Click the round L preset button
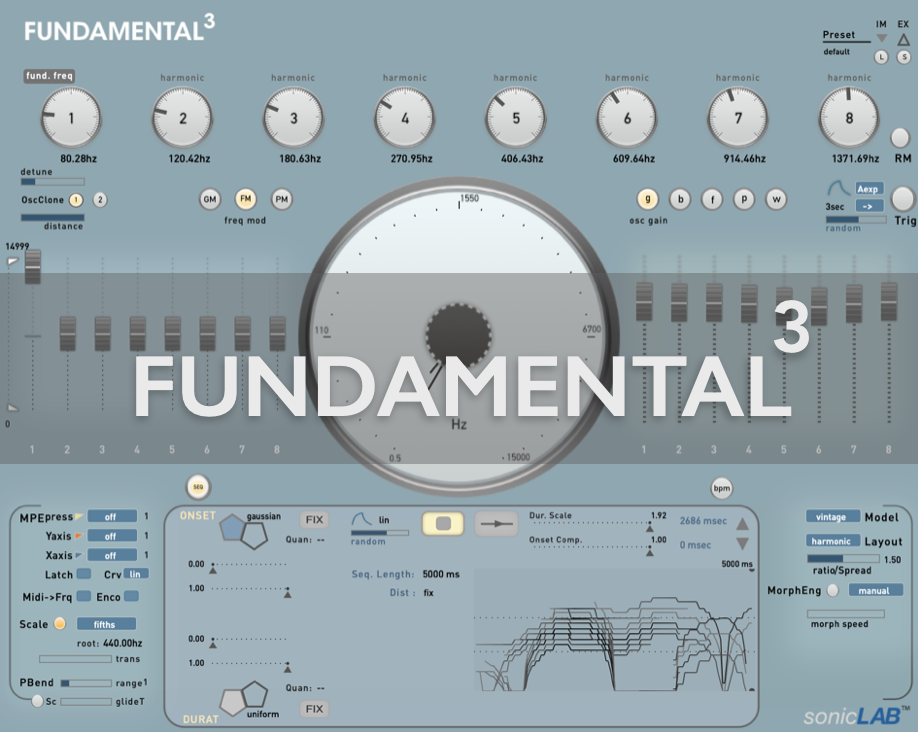The width and height of the screenshot is (918, 732). pos(881,57)
